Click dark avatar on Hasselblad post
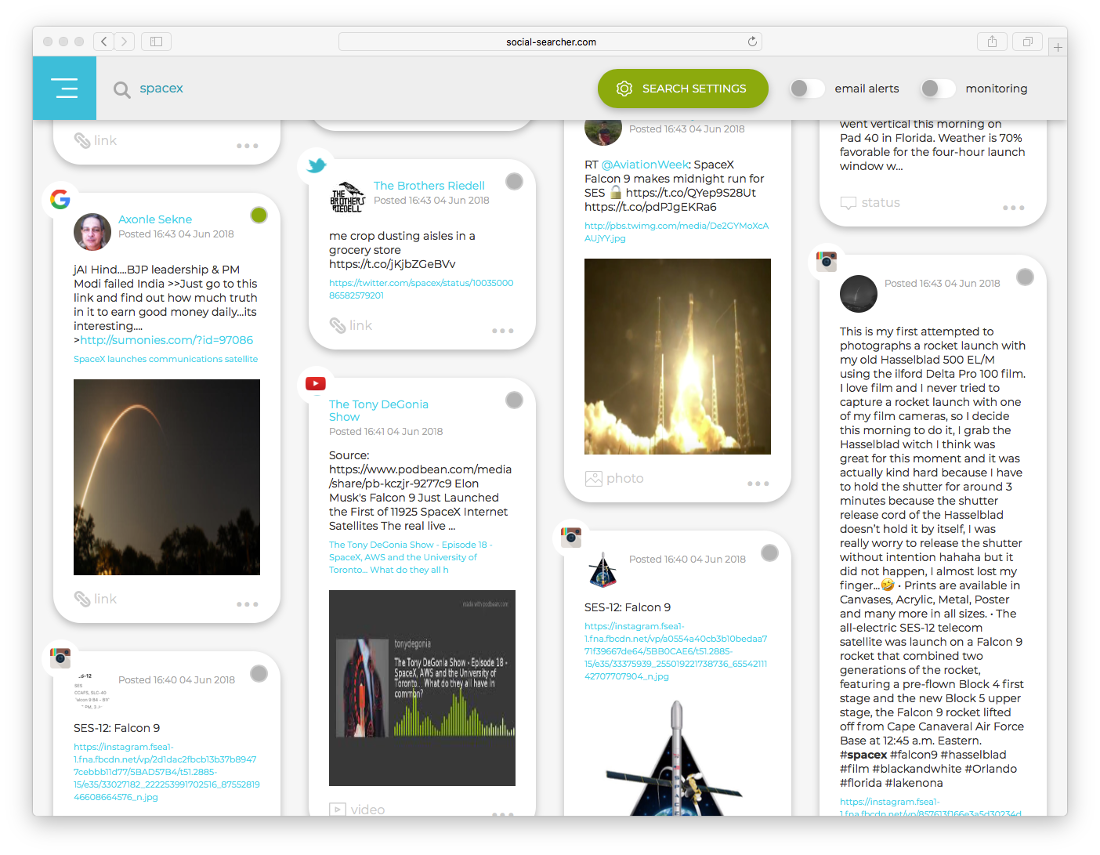Viewport: 1100px width, 855px height. [859, 294]
